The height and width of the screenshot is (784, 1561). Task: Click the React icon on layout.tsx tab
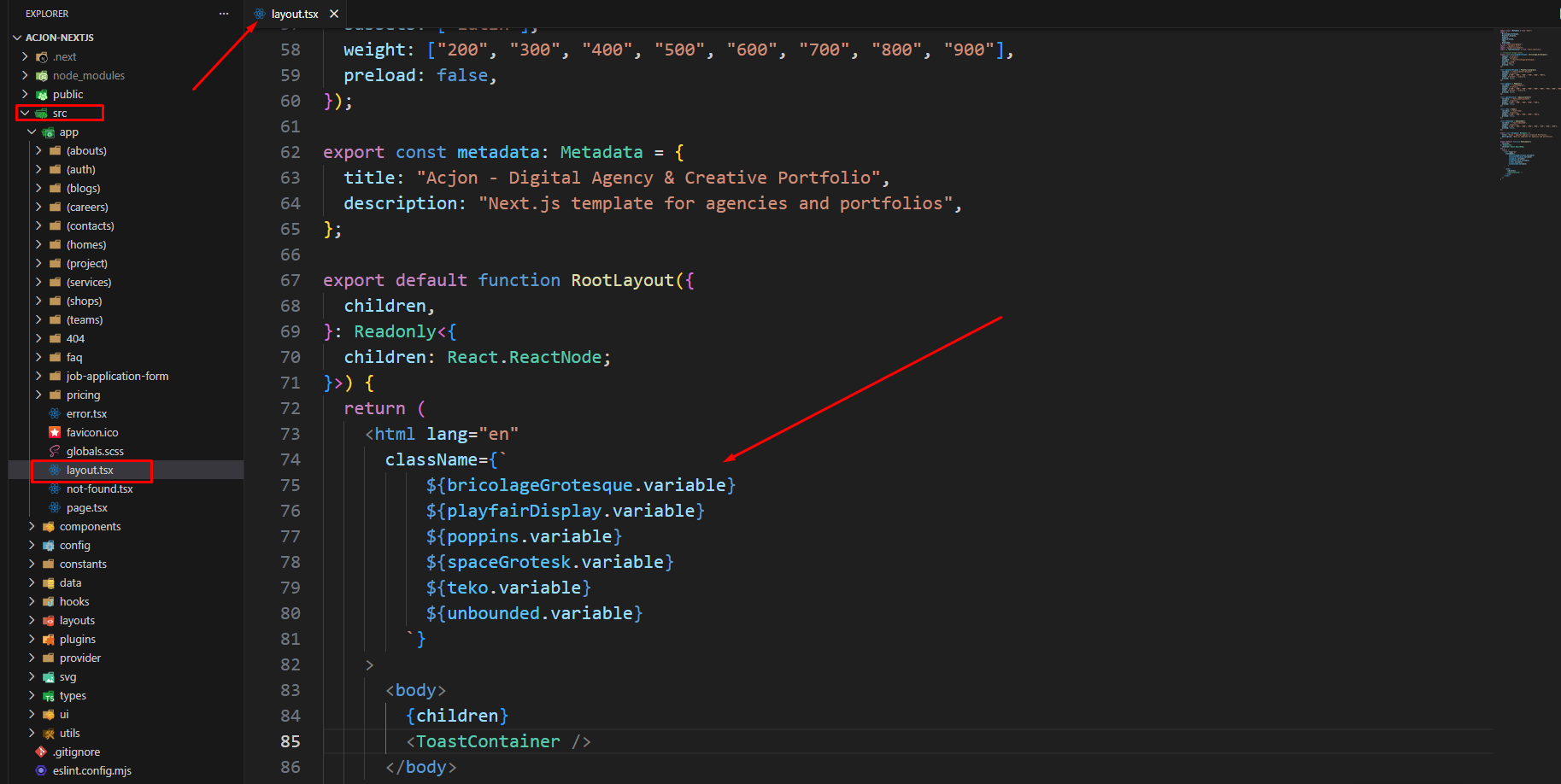pyautogui.click(x=260, y=14)
